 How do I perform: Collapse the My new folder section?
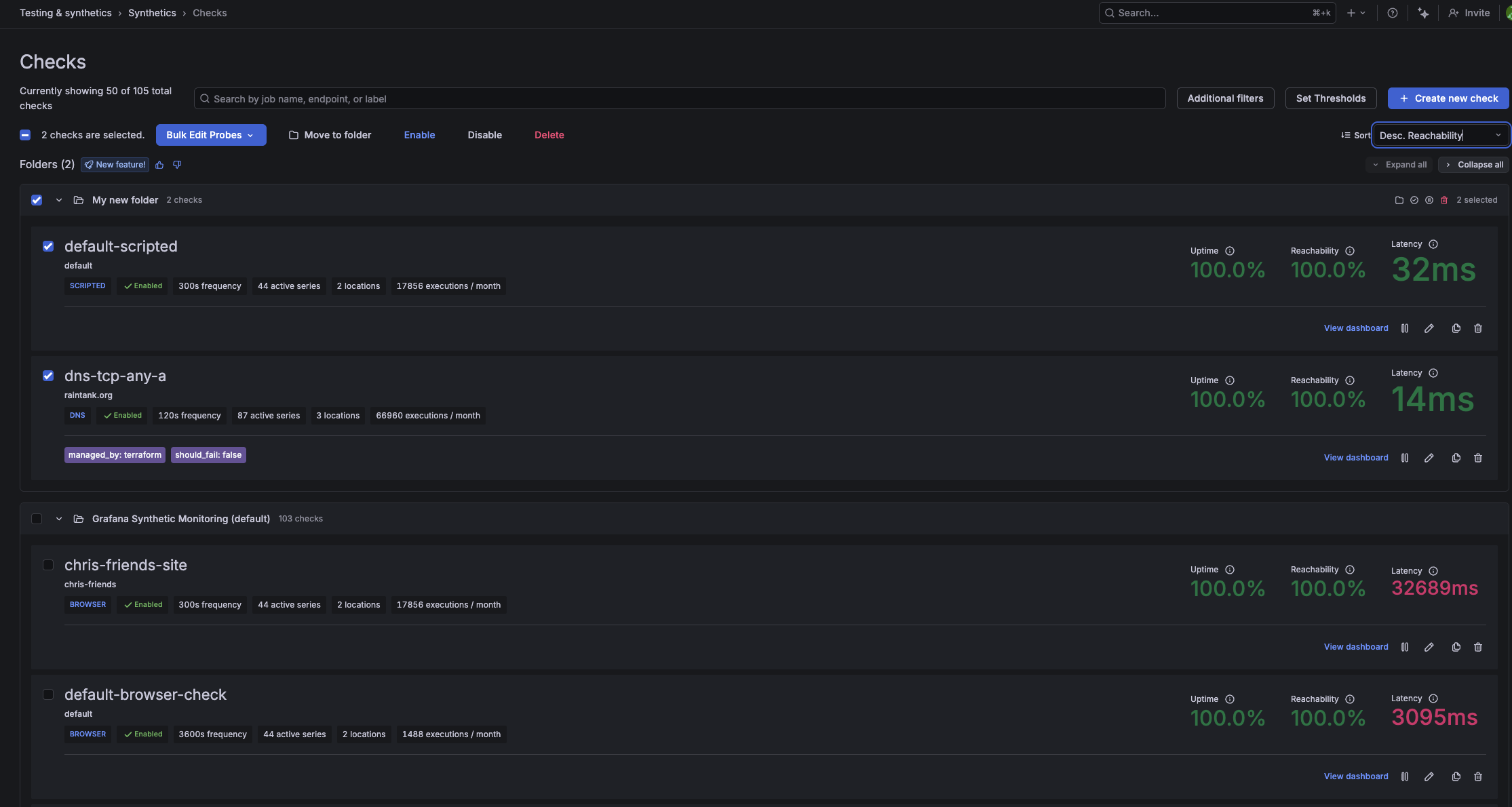point(59,200)
